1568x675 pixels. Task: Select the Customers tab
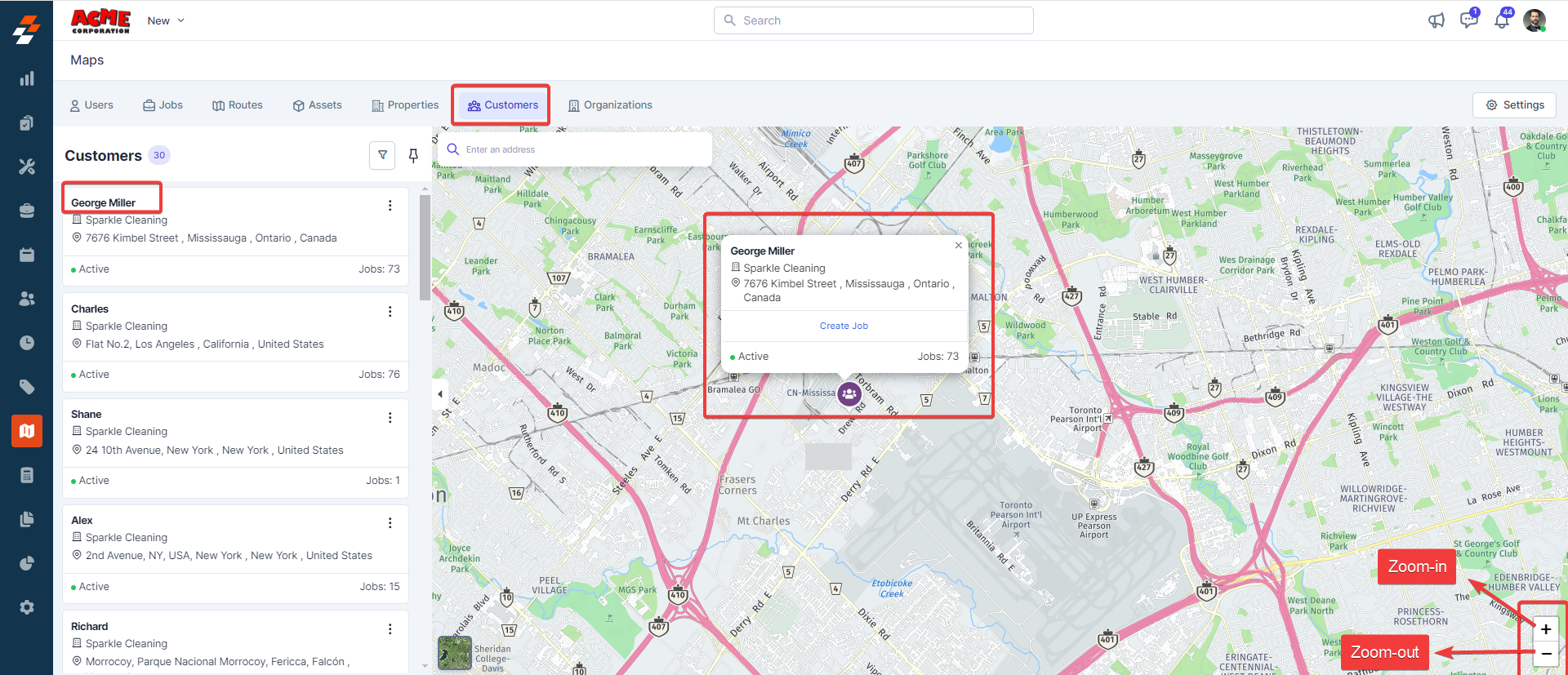(502, 105)
